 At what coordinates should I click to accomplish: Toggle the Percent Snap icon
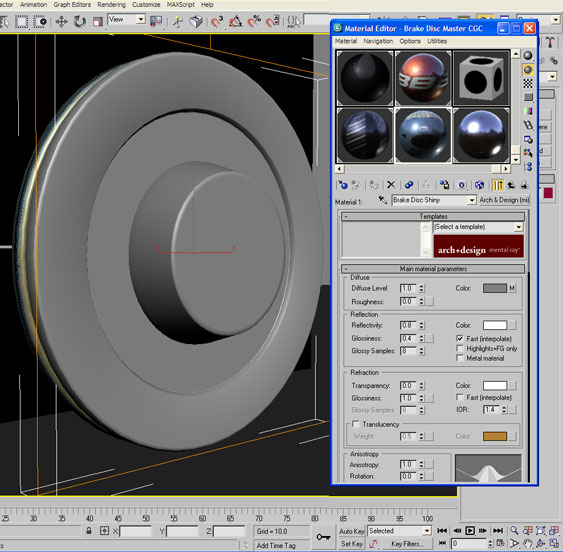254,22
